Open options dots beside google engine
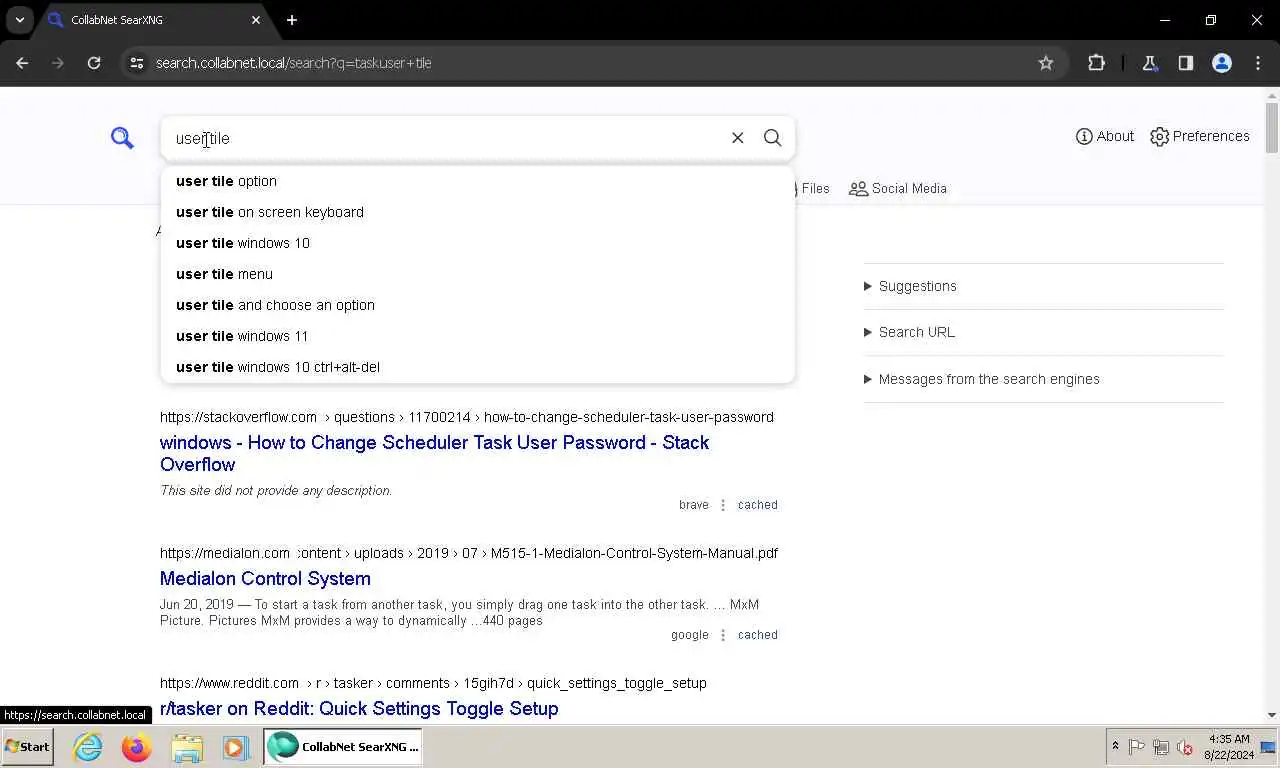This screenshot has width=1280, height=768. click(x=723, y=635)
